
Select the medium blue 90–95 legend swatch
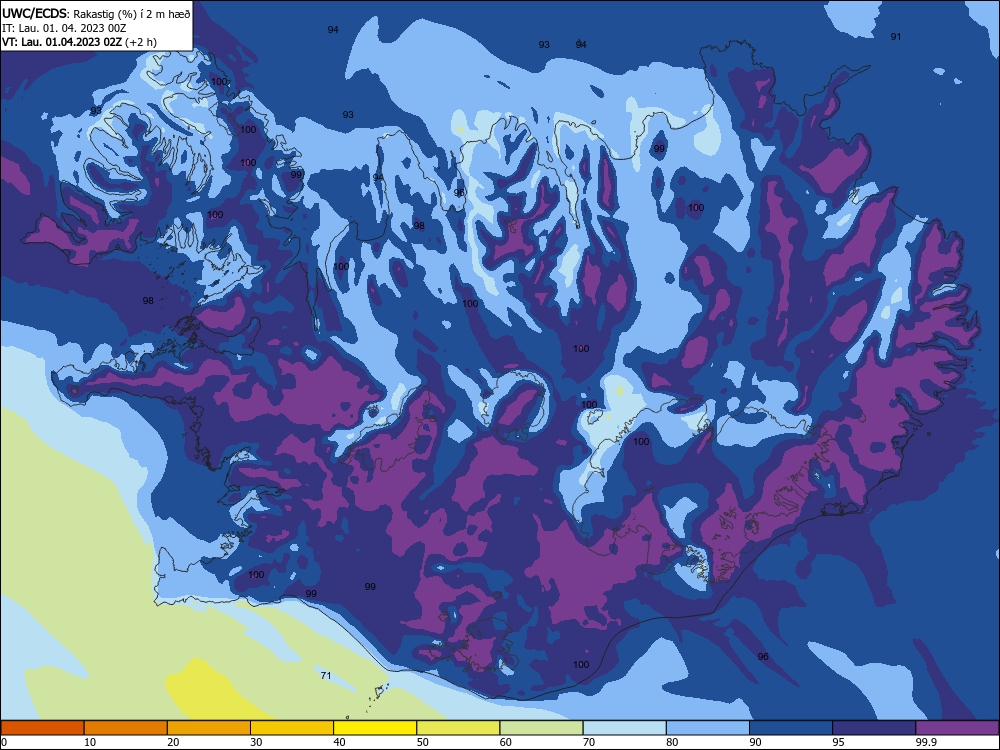[791, 728]
